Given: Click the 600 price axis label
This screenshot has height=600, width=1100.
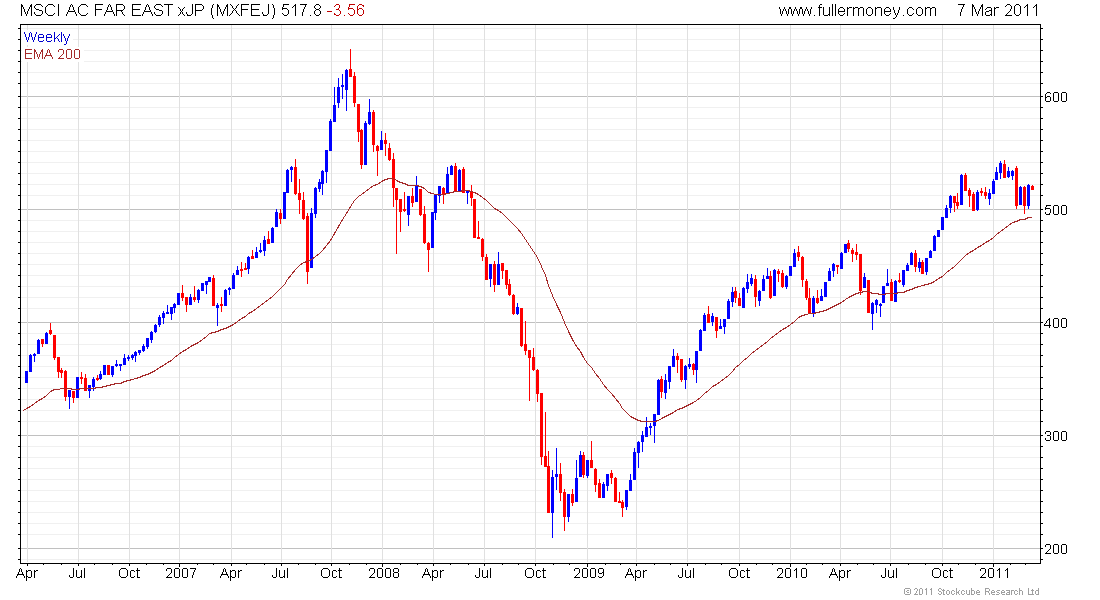Looking at the screenshot, I should point(1056,98).
